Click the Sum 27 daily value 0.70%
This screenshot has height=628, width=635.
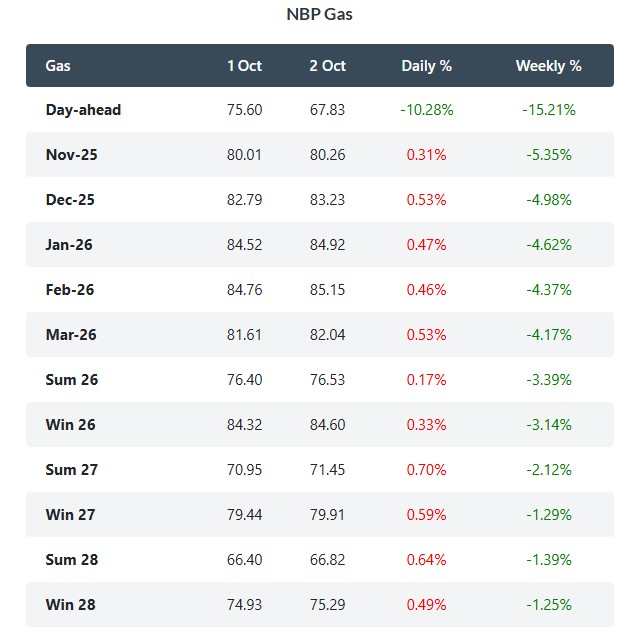[x=426, y=470]
